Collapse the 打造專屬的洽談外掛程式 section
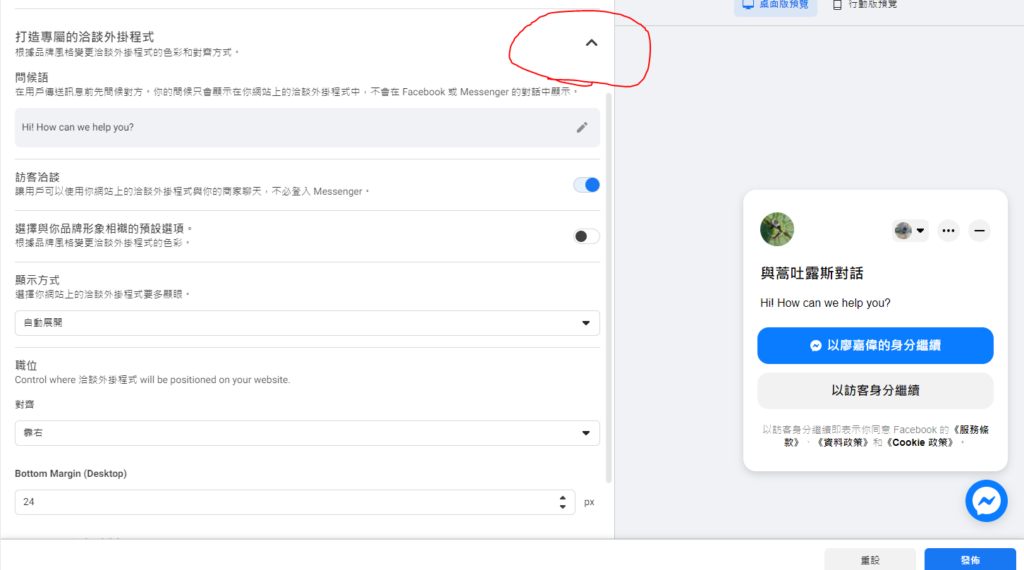The image size is (1024, 570). pyautogui.click(x=591, y=43)
